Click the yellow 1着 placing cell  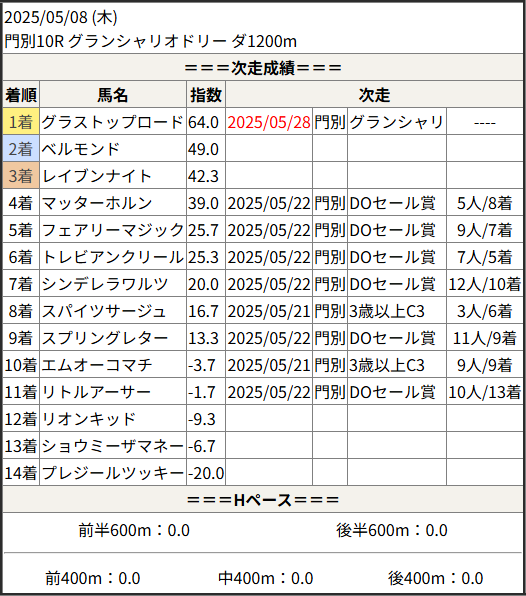[21, 122]
